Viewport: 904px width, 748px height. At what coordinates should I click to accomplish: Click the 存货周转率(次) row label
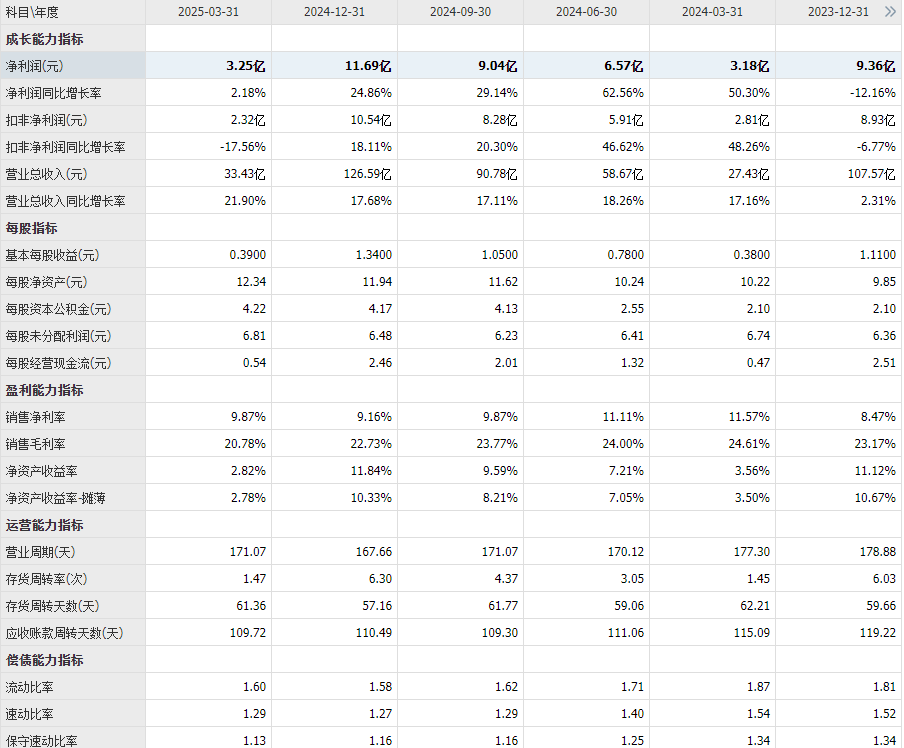pyautogui.click(x=46, y=579)
